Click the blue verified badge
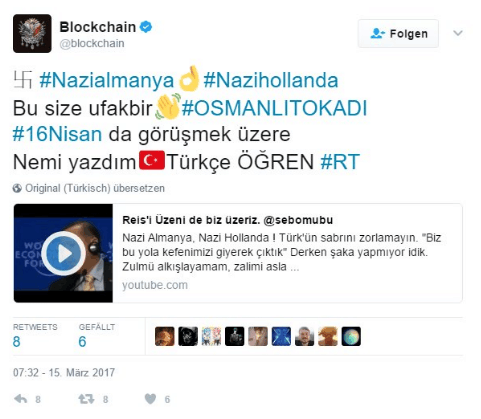The image size is (481, 419). pyautogui.click(x=146, y=27)
